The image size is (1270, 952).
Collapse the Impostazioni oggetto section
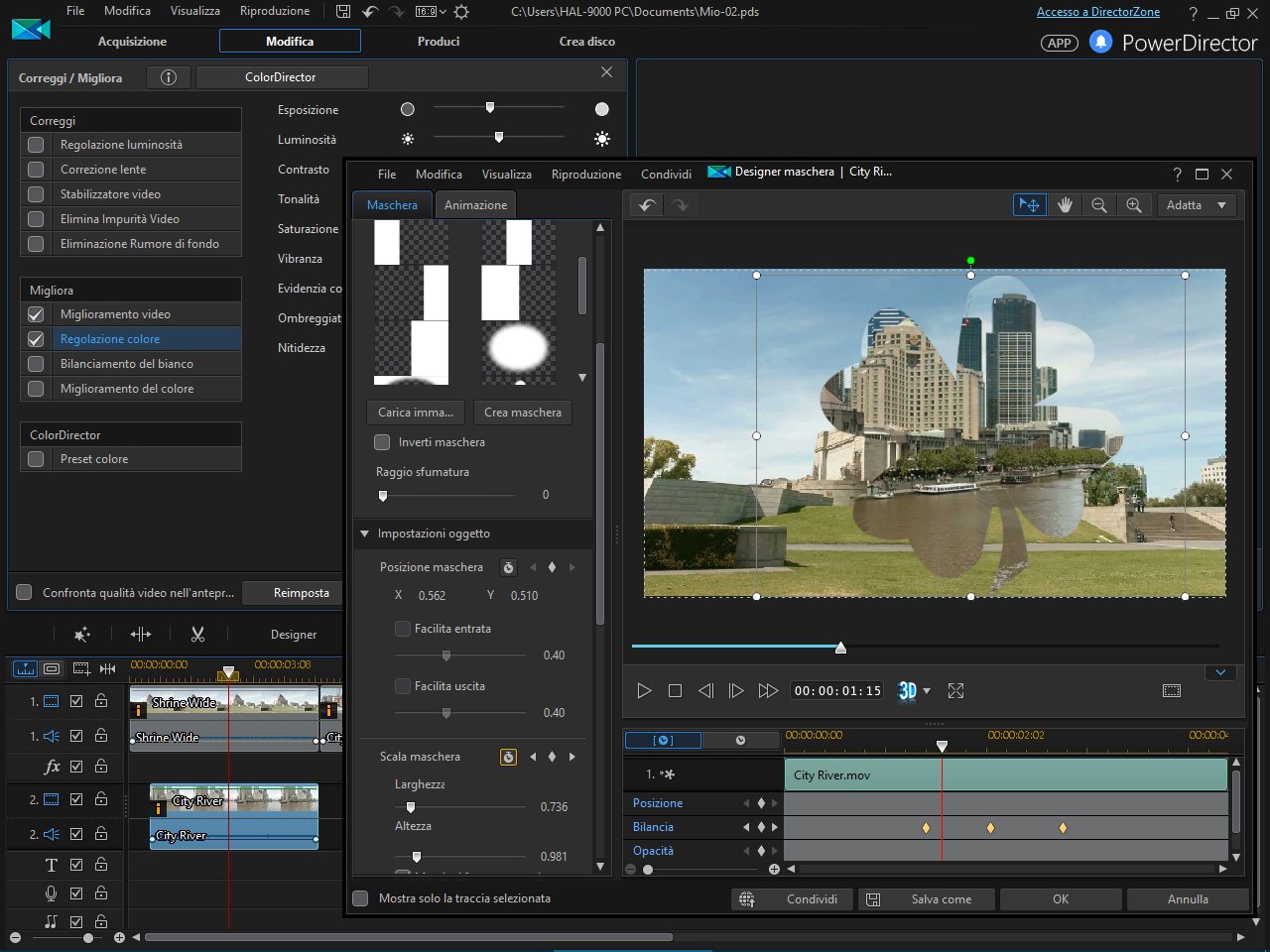click(x=365, y=534)
